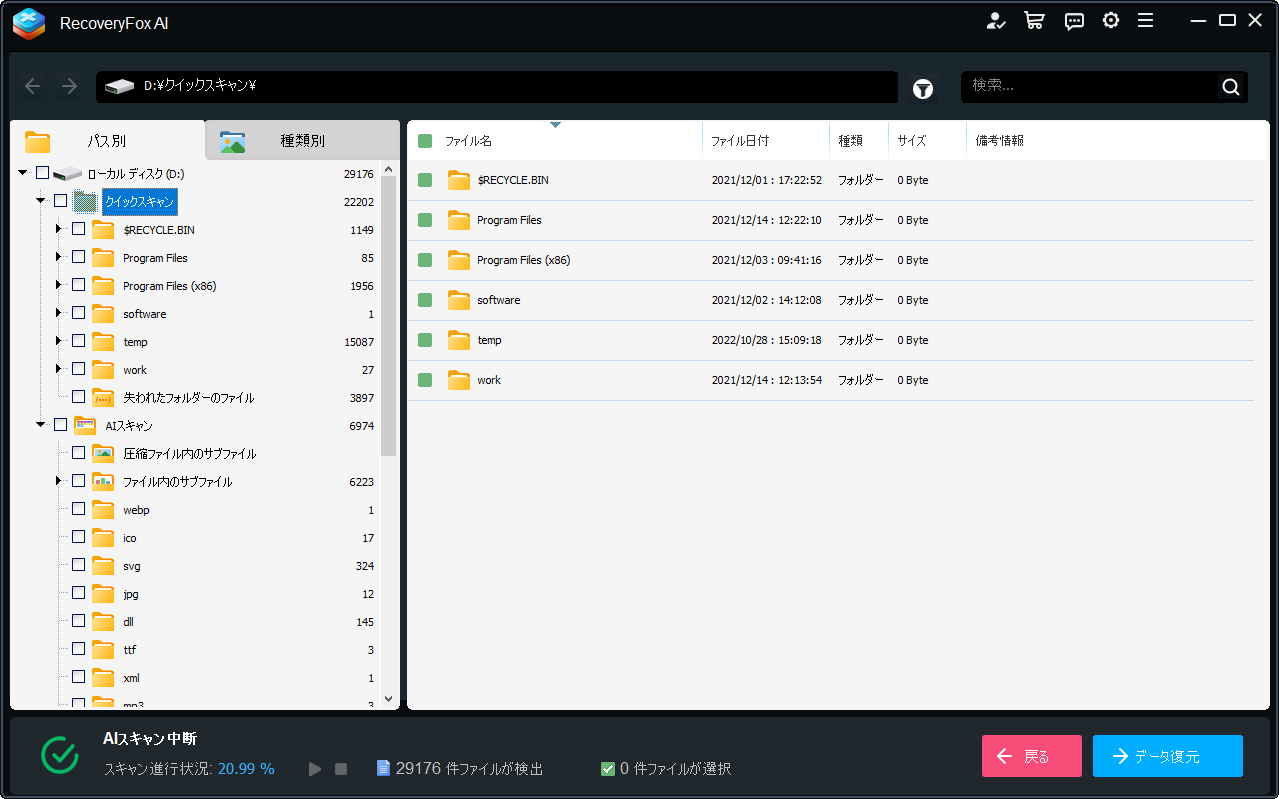Resume scan with play button
1279x799 pixels.
click(315, 769)
